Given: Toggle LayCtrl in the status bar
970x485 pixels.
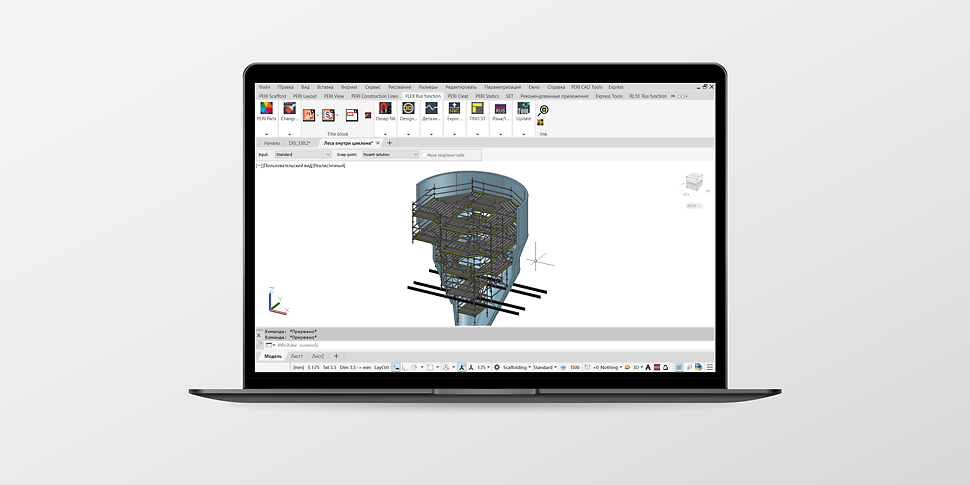Looking at the screenshot, I should click(x=381, y=368).
